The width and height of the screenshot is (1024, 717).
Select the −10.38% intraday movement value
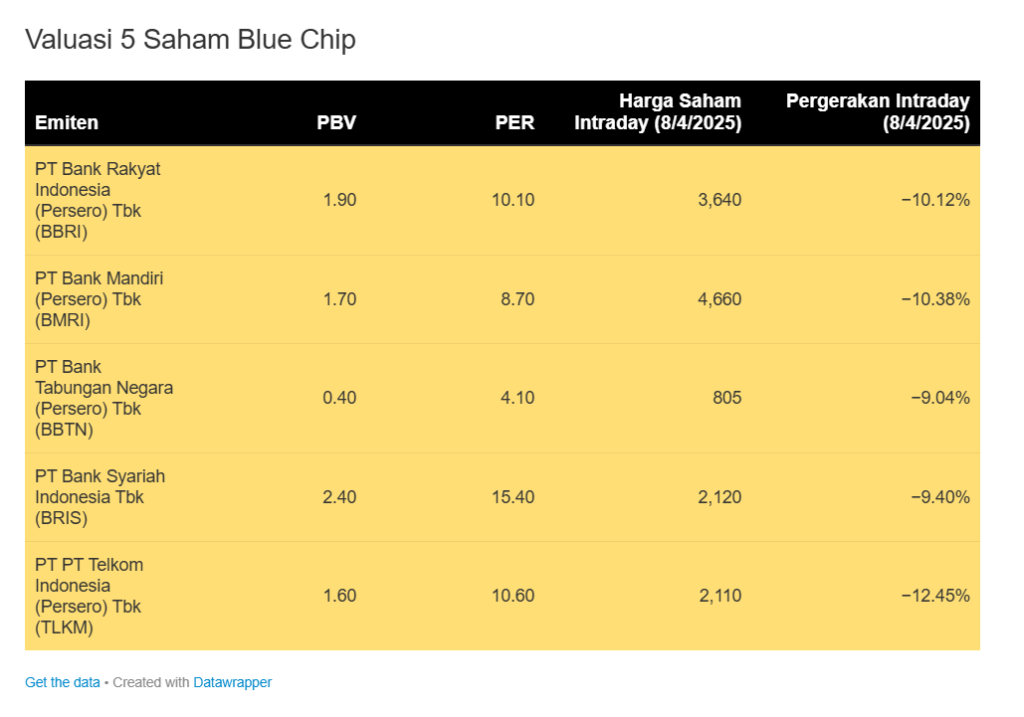[x=935, y=299]
